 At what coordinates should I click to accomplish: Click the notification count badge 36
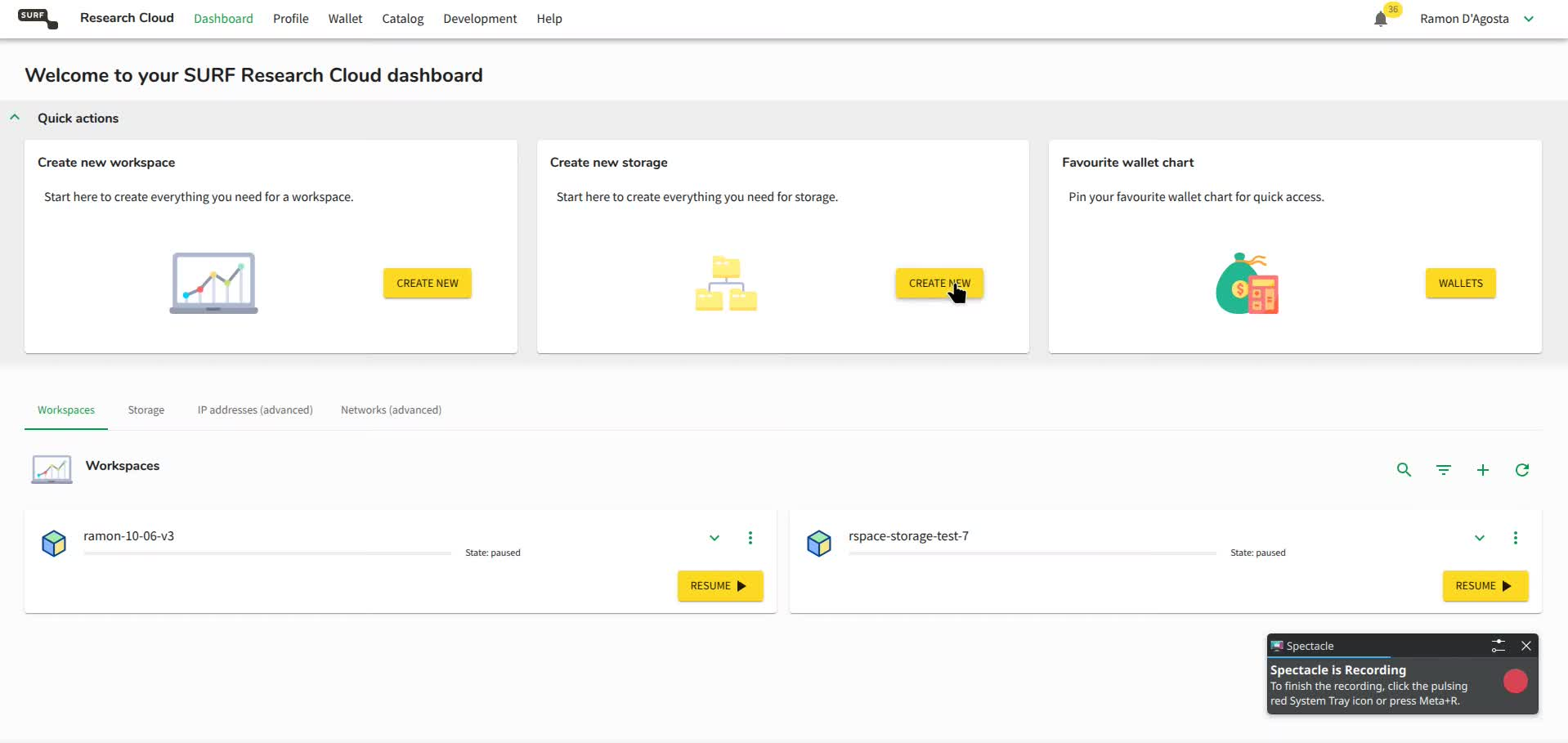click(1393, 10)
